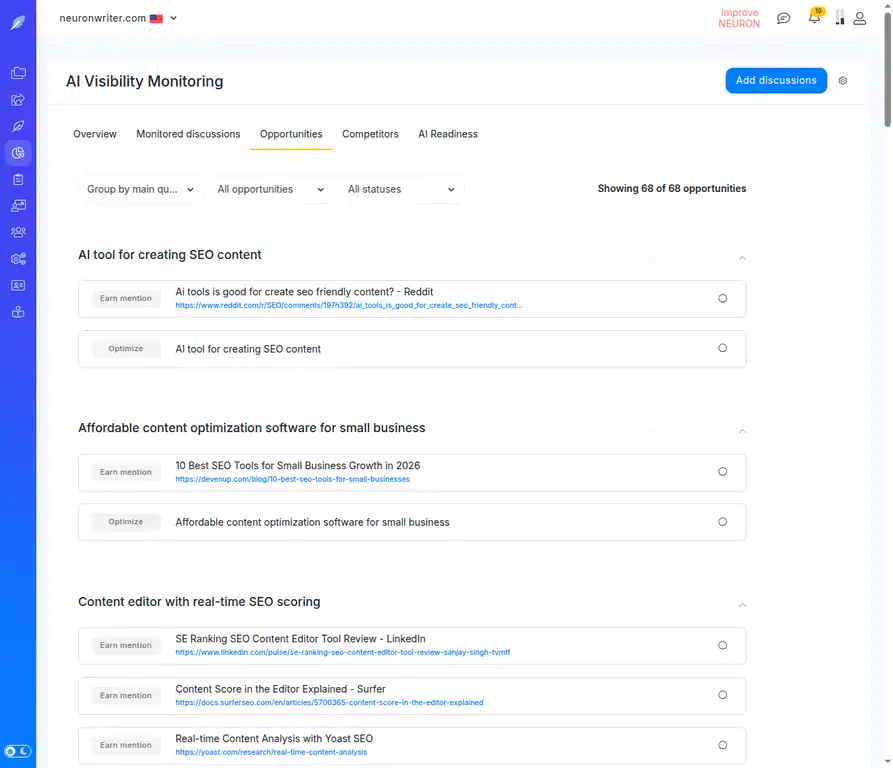This screenshot has height=768, width=893.
Task: Click Optimize tag on 'AI tool for creating SEO content' row
Action: point(126,348)
